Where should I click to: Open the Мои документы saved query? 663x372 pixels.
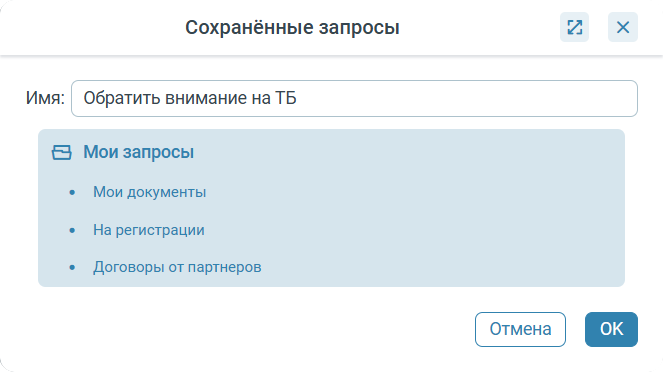click(150, 192)
